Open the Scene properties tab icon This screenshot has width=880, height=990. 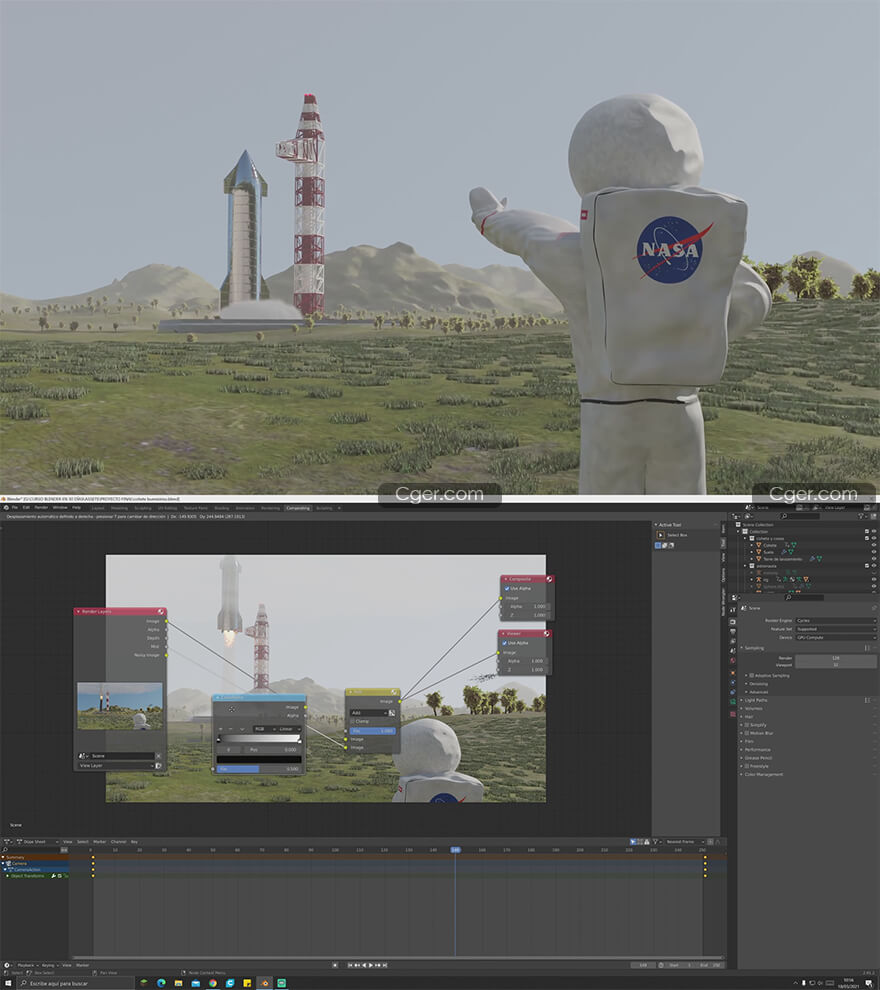pos(732,651)
